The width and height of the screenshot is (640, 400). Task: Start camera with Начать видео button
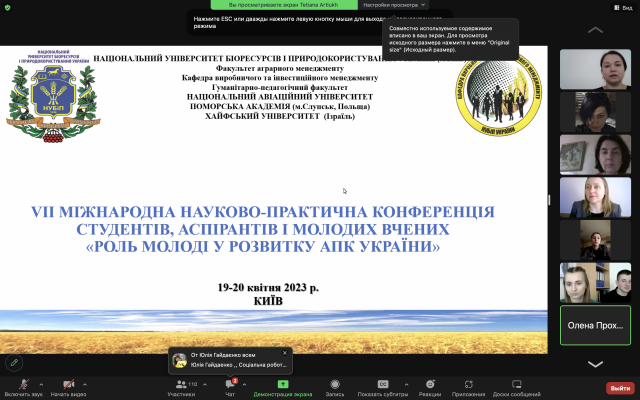68,388
